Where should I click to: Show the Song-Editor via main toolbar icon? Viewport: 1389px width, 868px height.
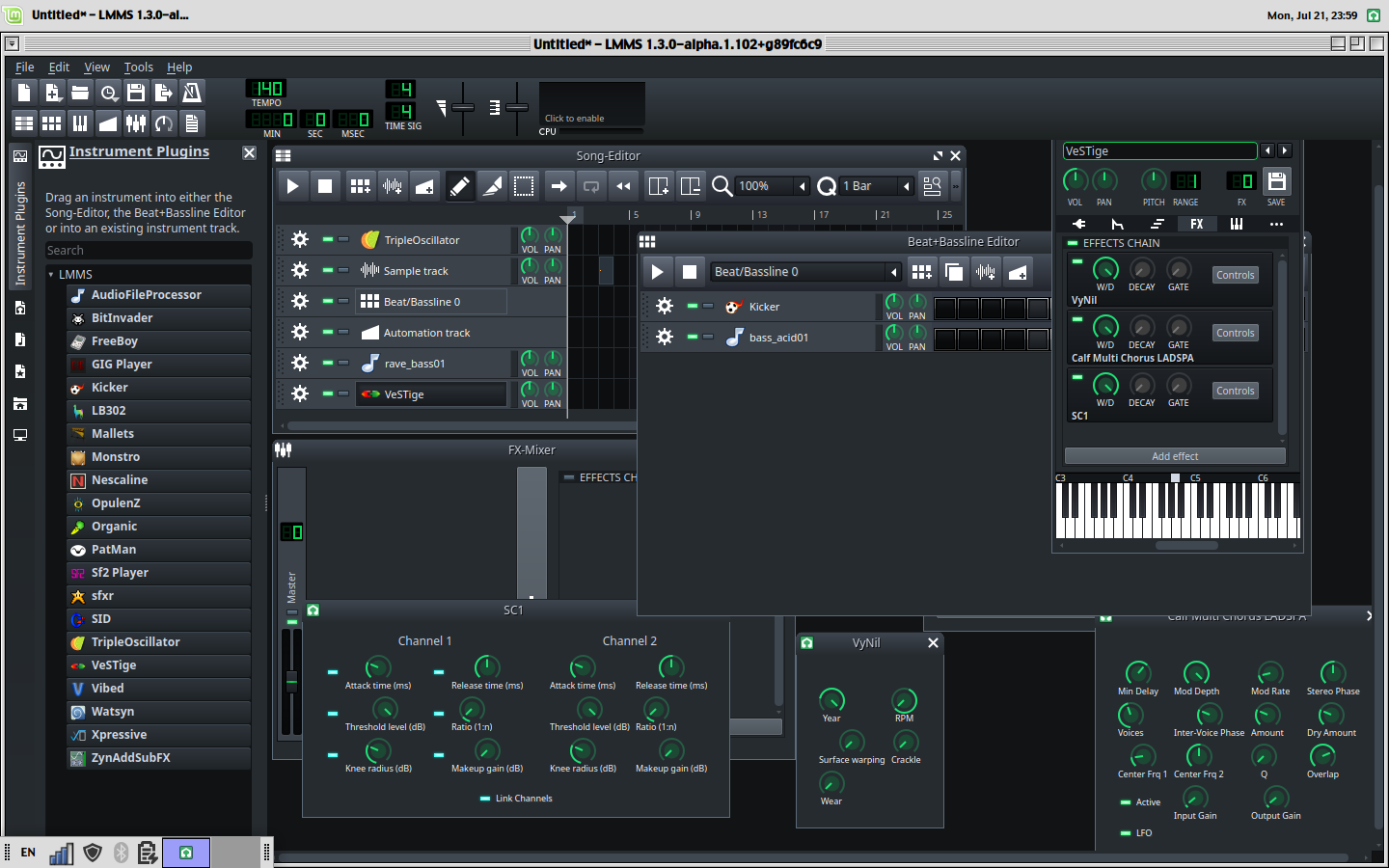point(24,122)
